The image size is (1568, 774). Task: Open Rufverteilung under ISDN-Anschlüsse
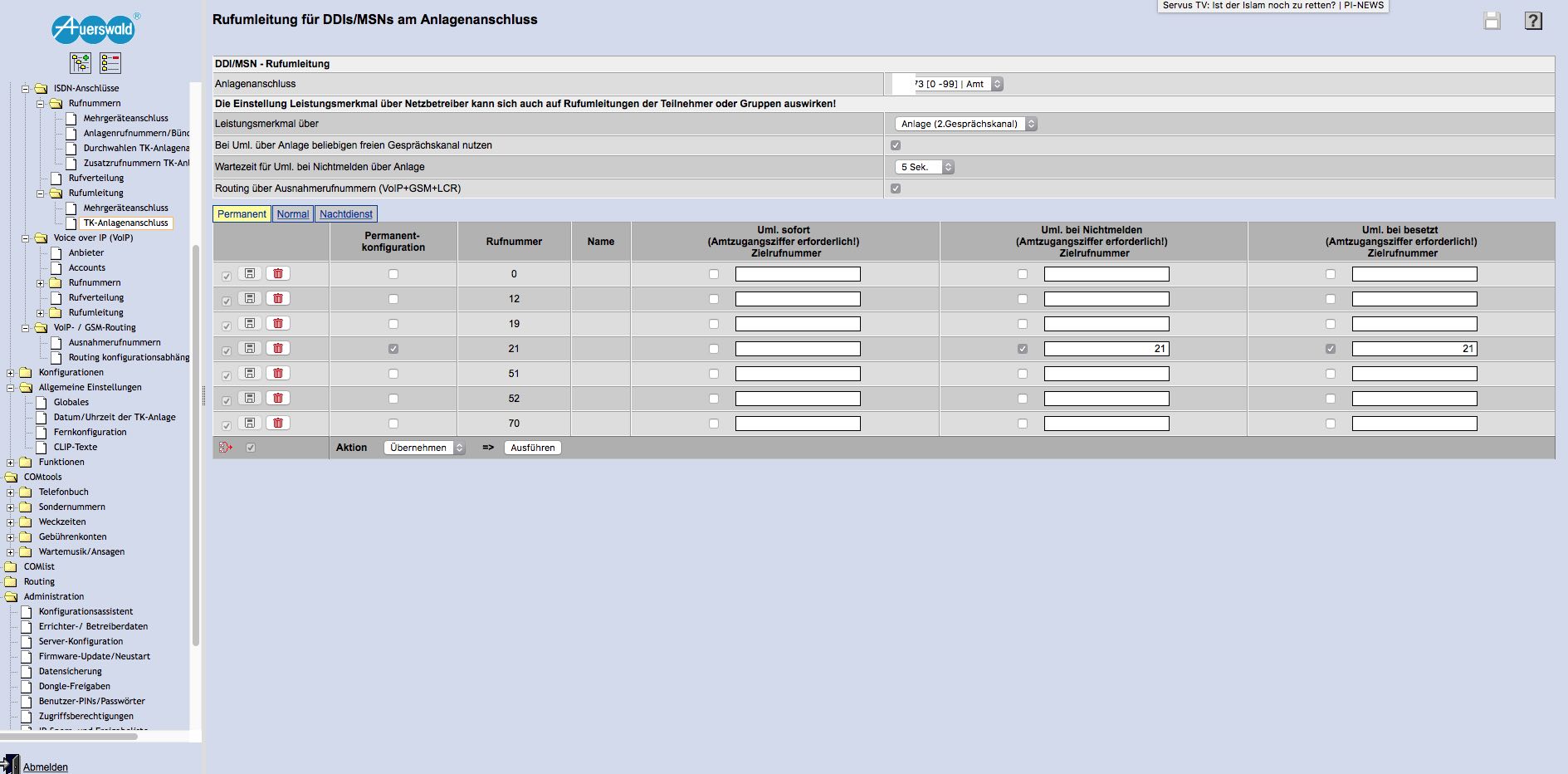[x=96, y=178]
